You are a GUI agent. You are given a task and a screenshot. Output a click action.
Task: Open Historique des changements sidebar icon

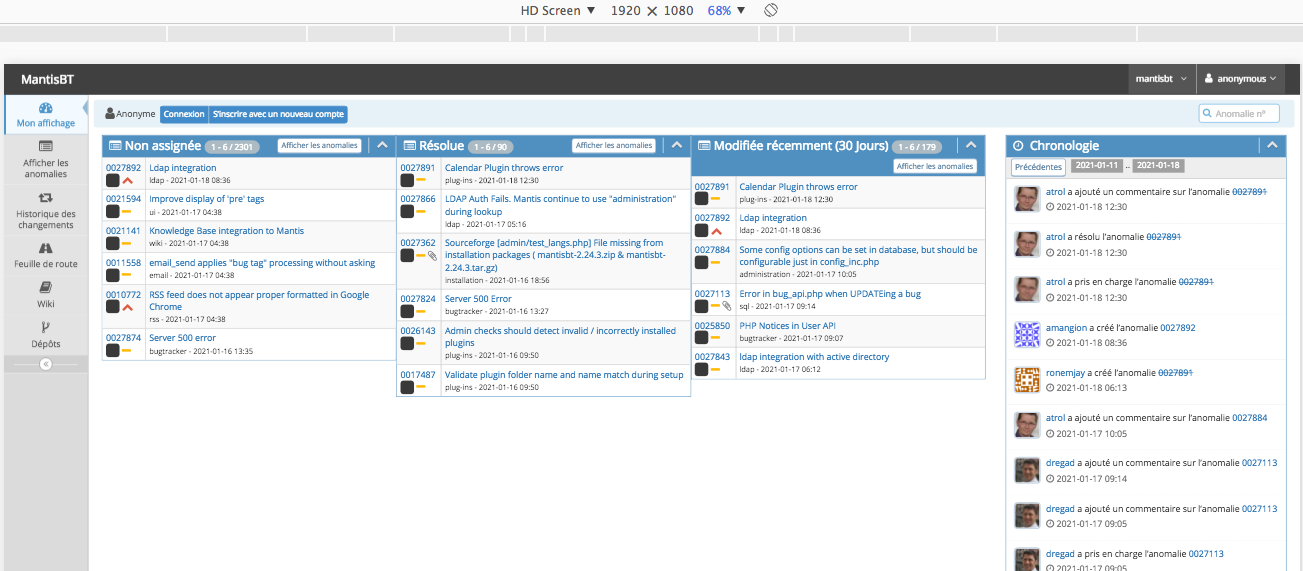tap(45, 198)
